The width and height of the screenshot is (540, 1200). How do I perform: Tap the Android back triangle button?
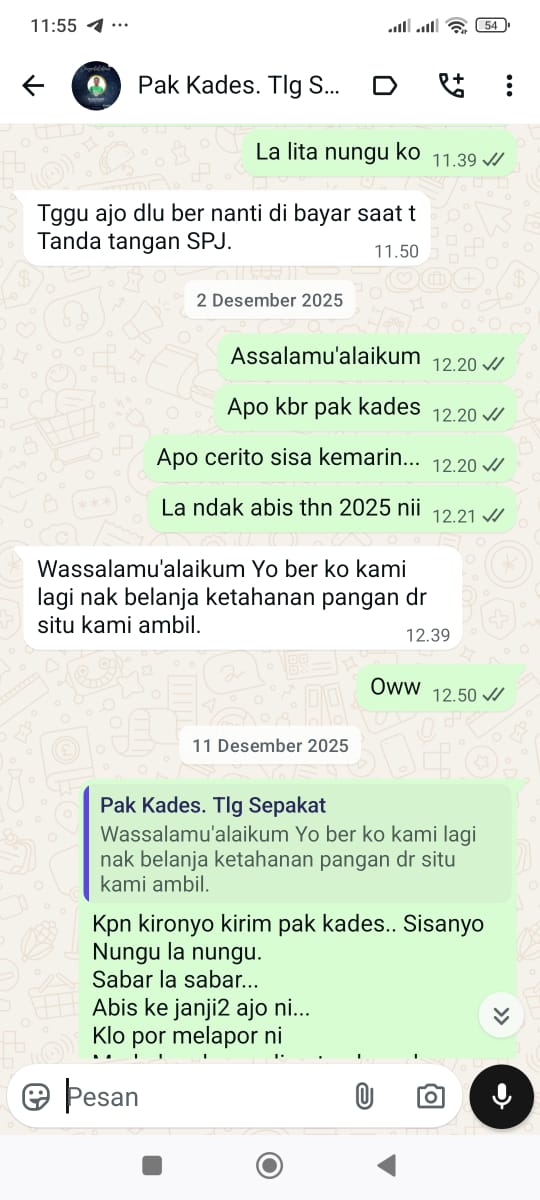(386, 1164)
